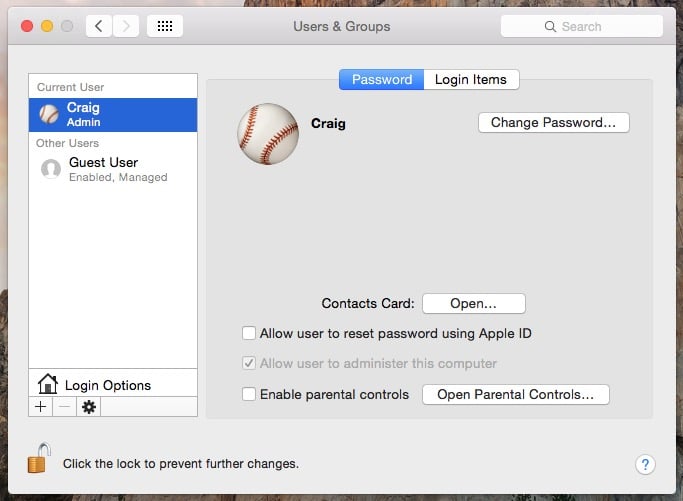Enable reset password using Apple ID
The image size is (683, 501).
(249, 333)
